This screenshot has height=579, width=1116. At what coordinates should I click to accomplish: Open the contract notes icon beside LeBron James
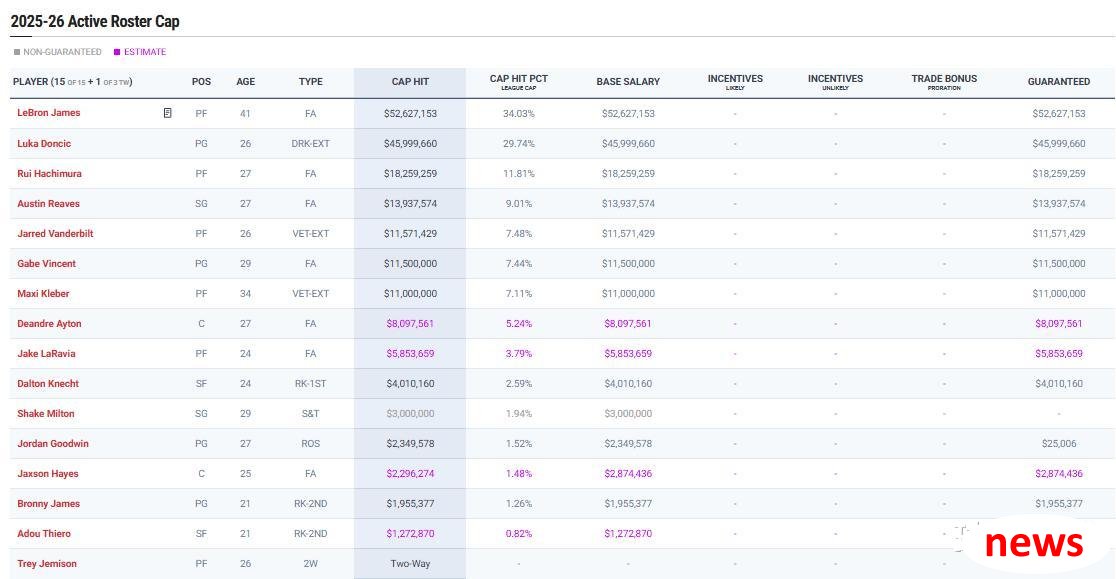tap(167, 113)
